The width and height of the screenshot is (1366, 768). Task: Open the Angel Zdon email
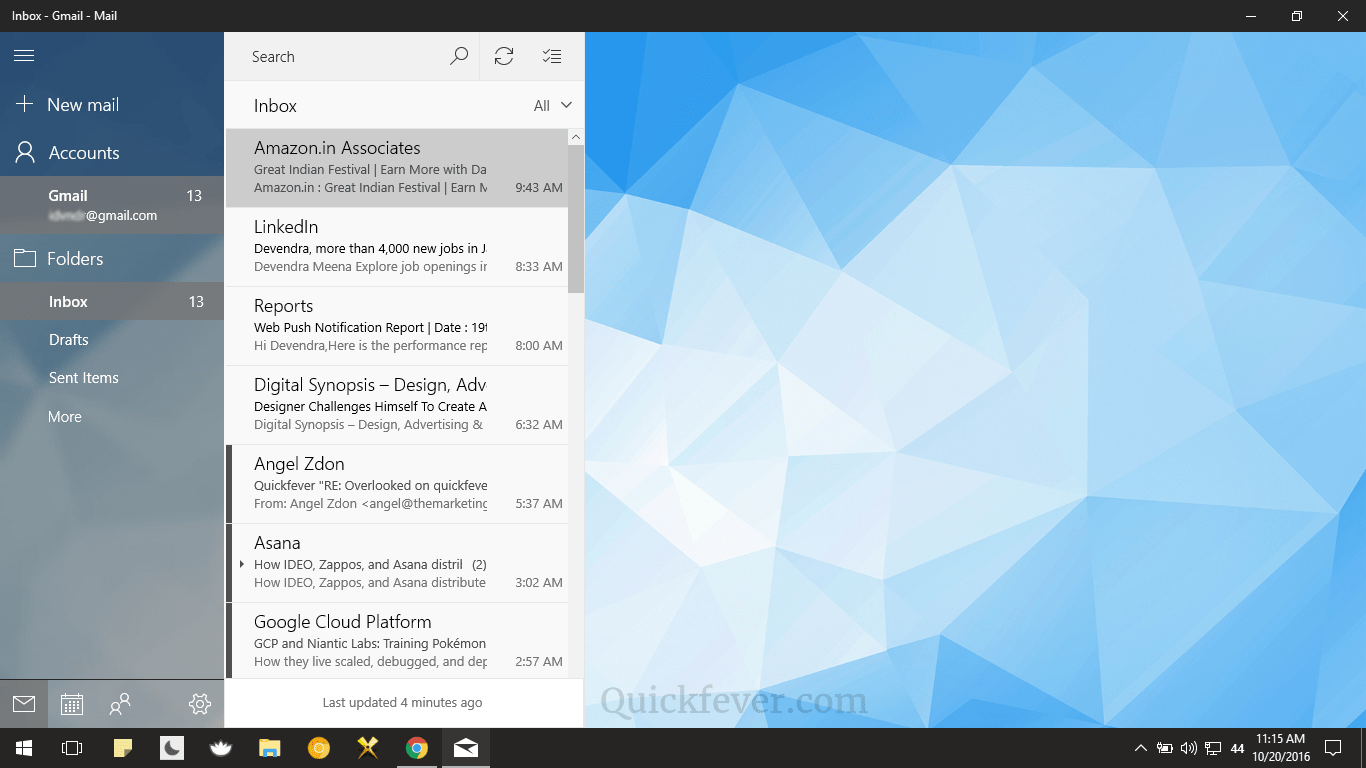pyautogui.click(x=397, y=484)
